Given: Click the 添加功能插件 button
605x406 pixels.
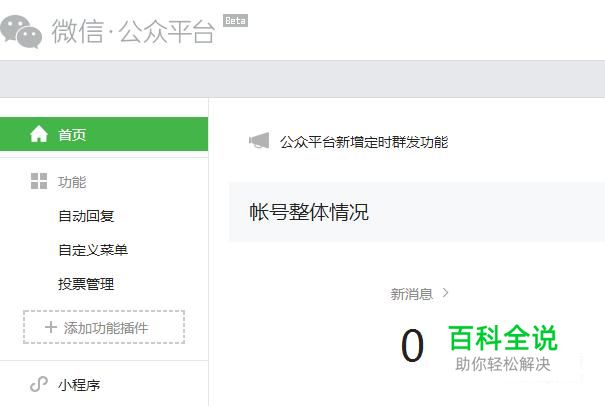Looking at the screenshot, I should point(104,327).
